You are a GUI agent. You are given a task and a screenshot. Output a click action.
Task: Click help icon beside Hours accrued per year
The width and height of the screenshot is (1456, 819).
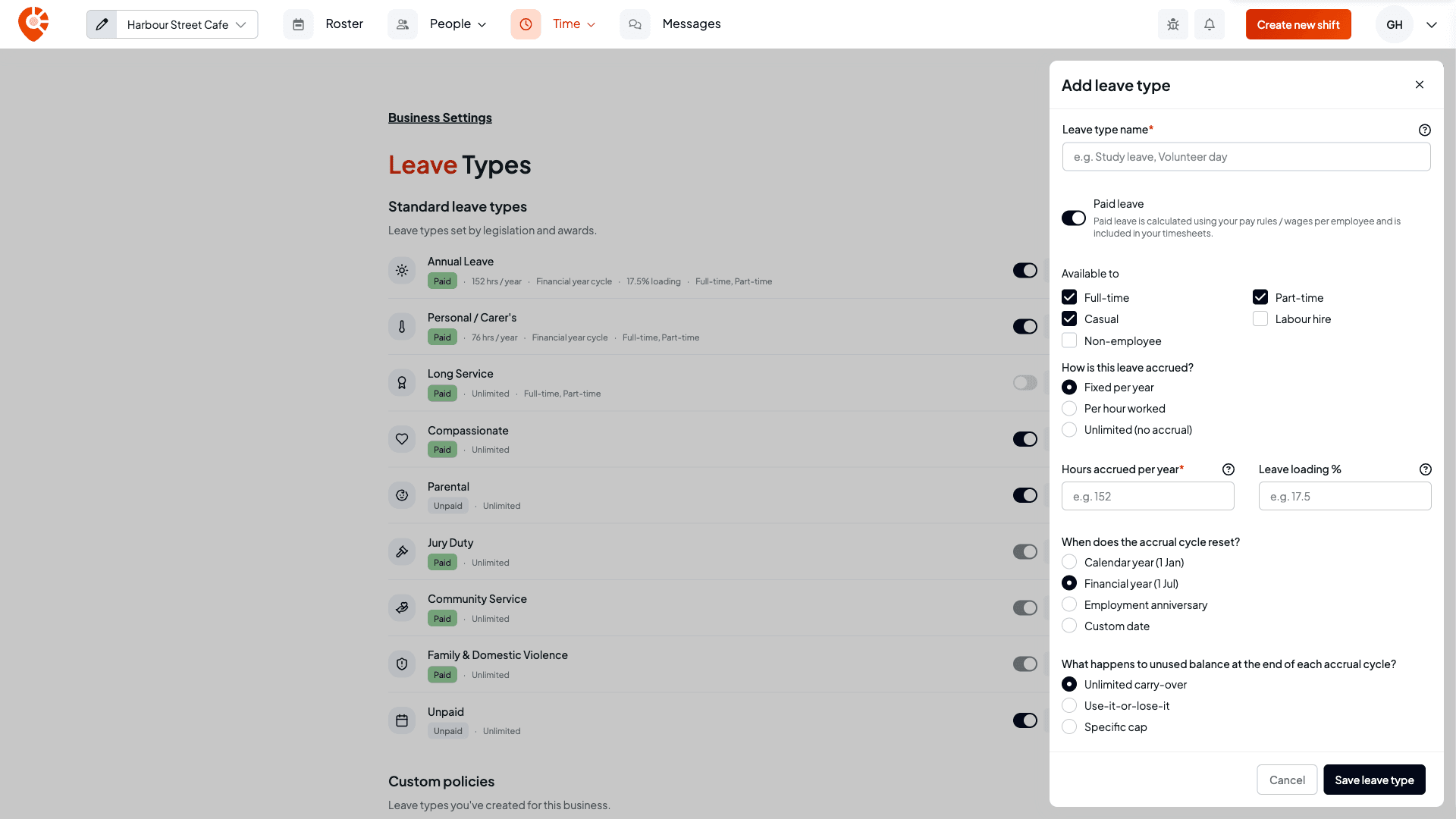(x=1228, y=469)
